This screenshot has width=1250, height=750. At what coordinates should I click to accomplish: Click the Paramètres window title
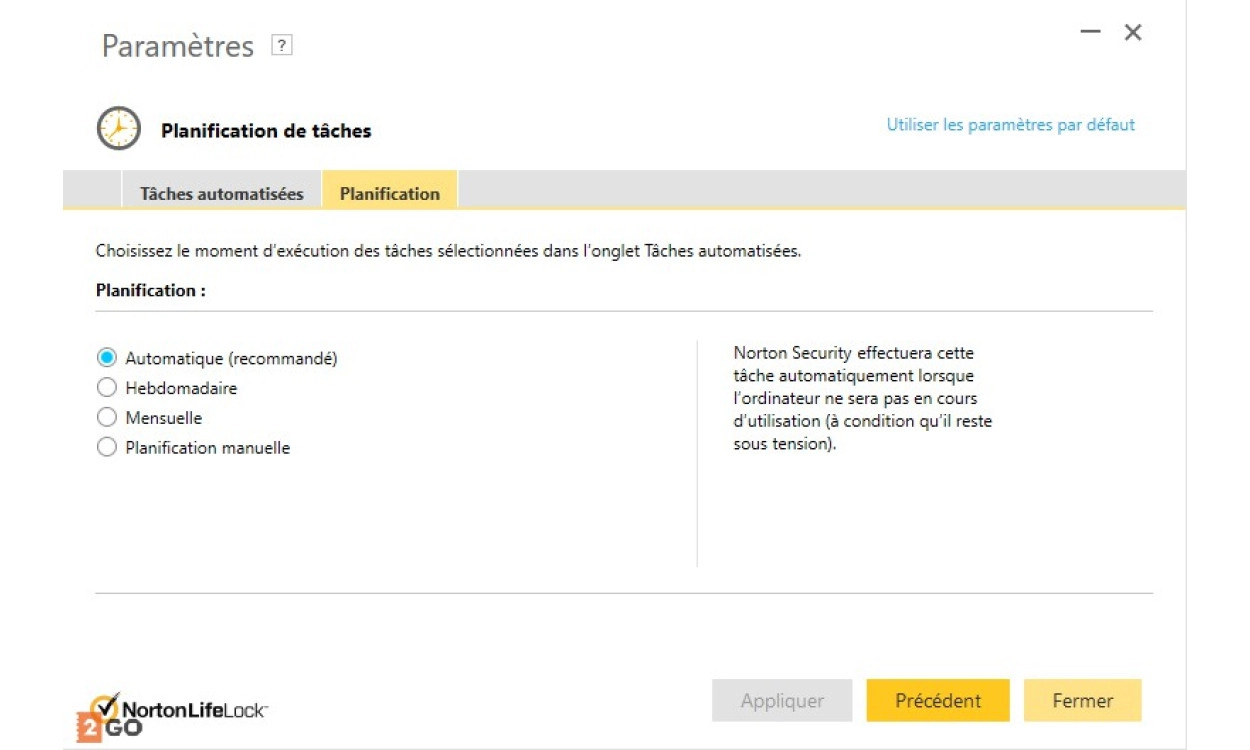pyautogui.click(x=178, y=46)
